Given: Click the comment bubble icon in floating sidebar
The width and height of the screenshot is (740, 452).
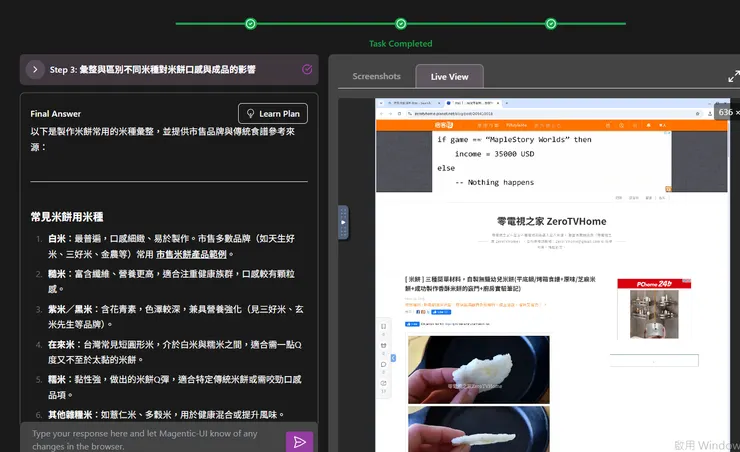Looking at the screenshot, I should 383,364.
